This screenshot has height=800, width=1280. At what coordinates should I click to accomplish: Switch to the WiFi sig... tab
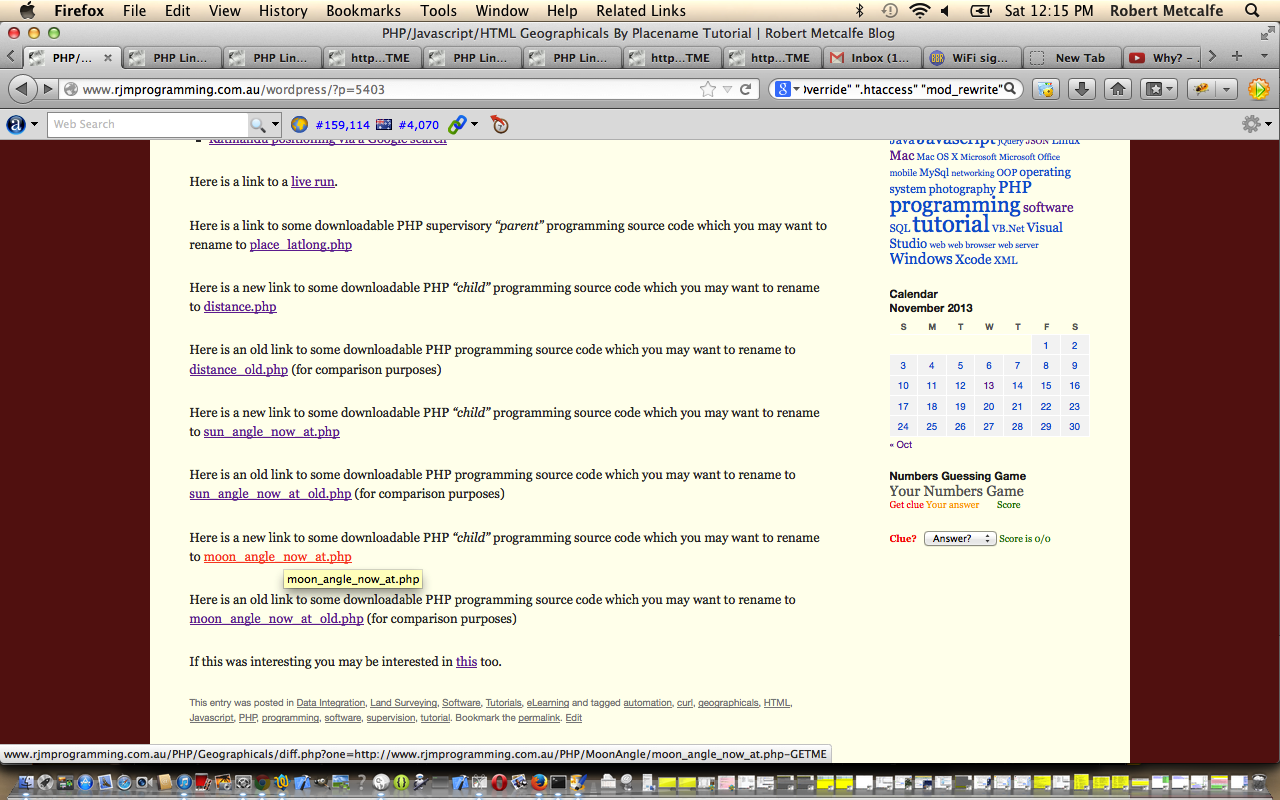click(x=971, y=57)
